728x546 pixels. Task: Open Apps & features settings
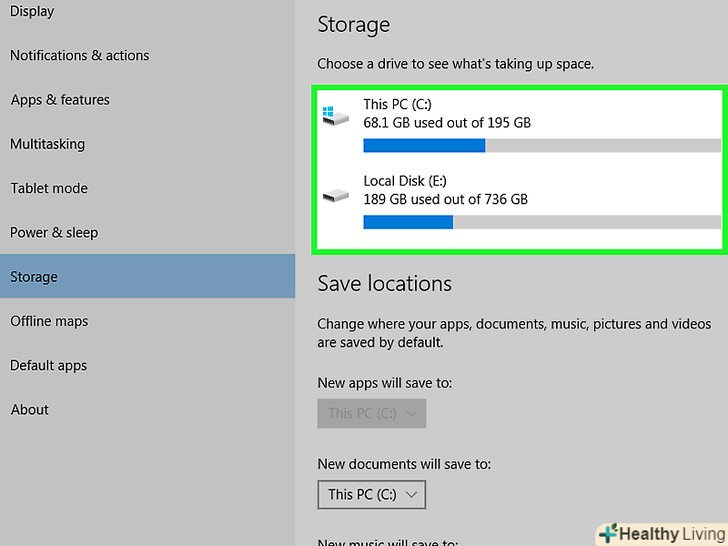click(x=60, y=100)
